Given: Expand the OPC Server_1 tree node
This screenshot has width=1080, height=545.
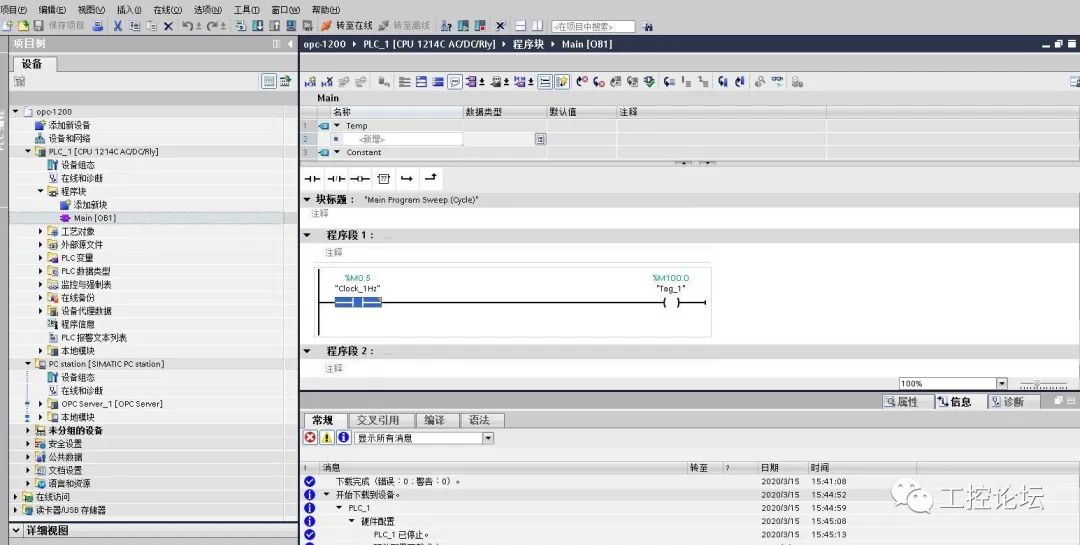Looking at the screenshot, I should [41, 404].
